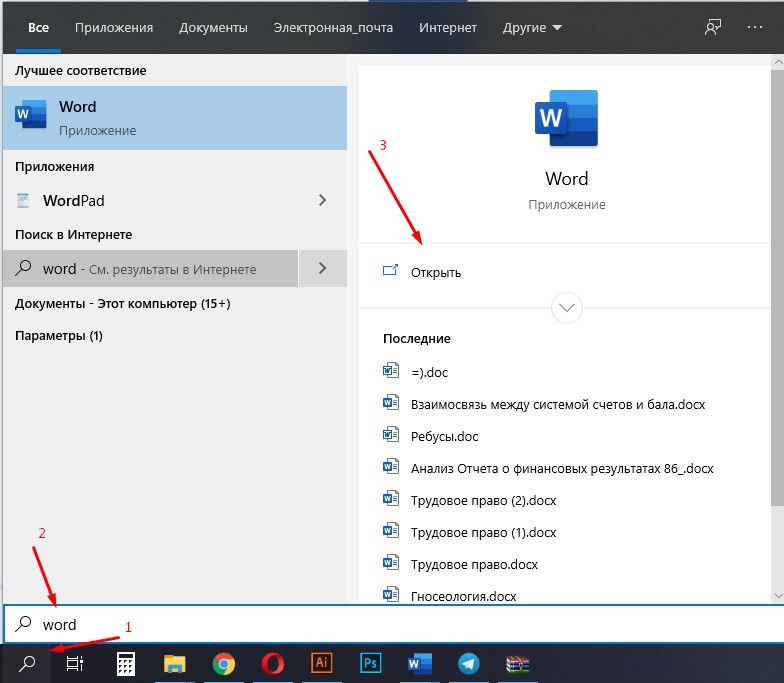Open Task View from the taskbar

point(75,663)
